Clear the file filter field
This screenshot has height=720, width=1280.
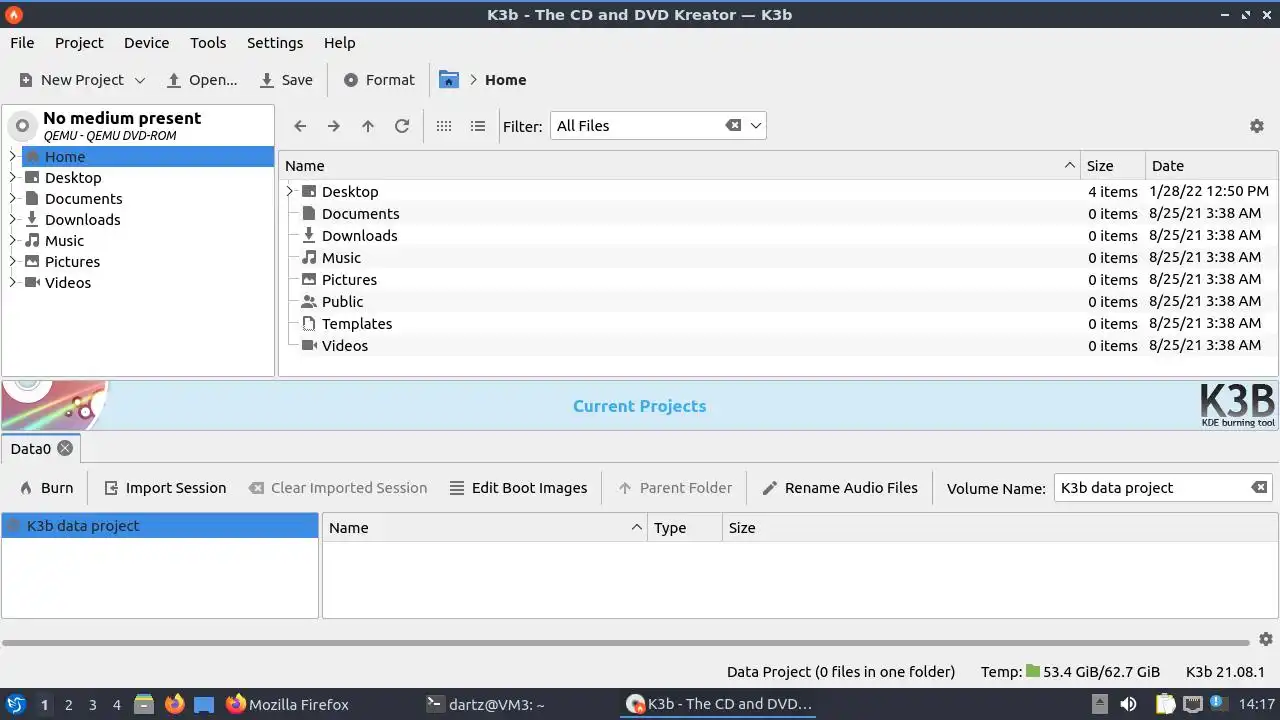(733, 126)
